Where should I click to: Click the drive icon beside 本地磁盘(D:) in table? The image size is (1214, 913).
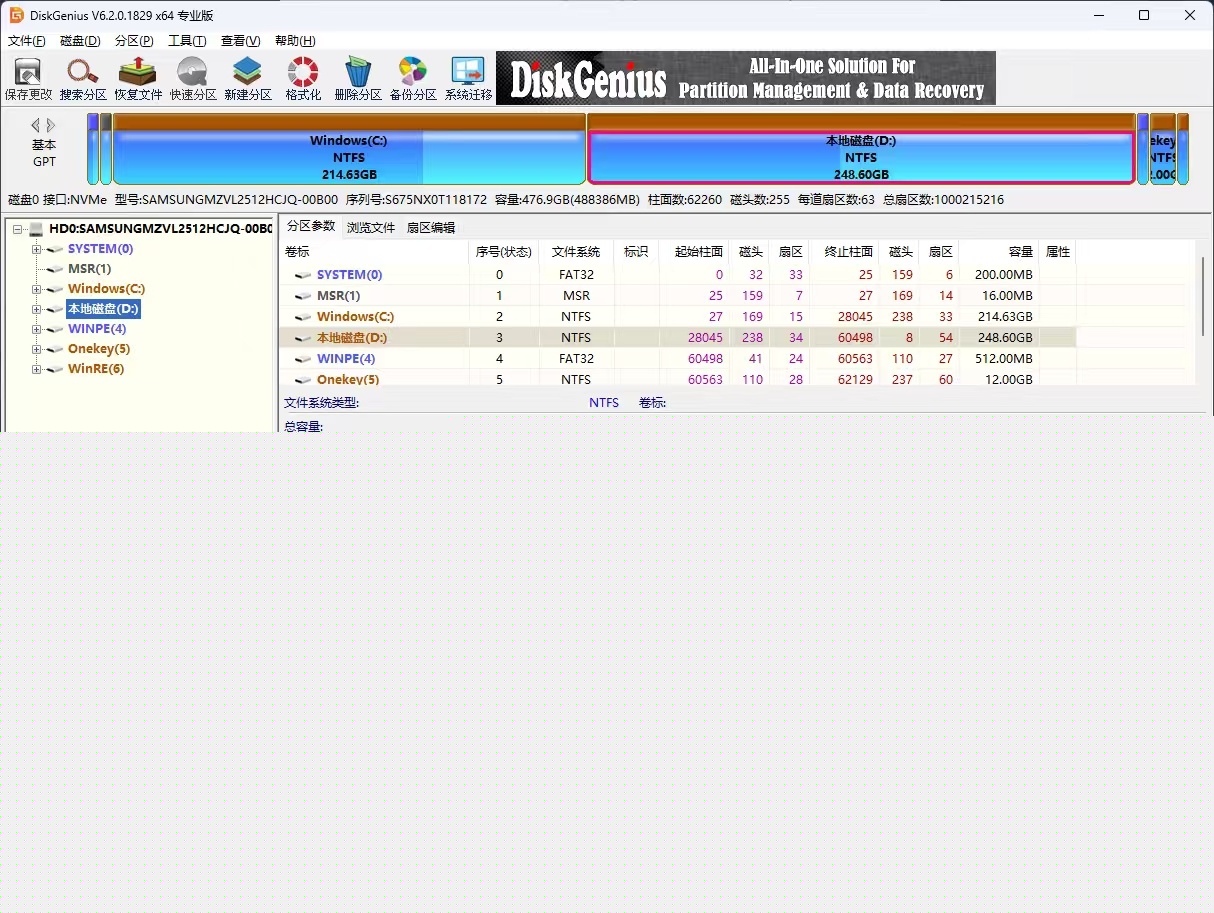coord(303,338)
